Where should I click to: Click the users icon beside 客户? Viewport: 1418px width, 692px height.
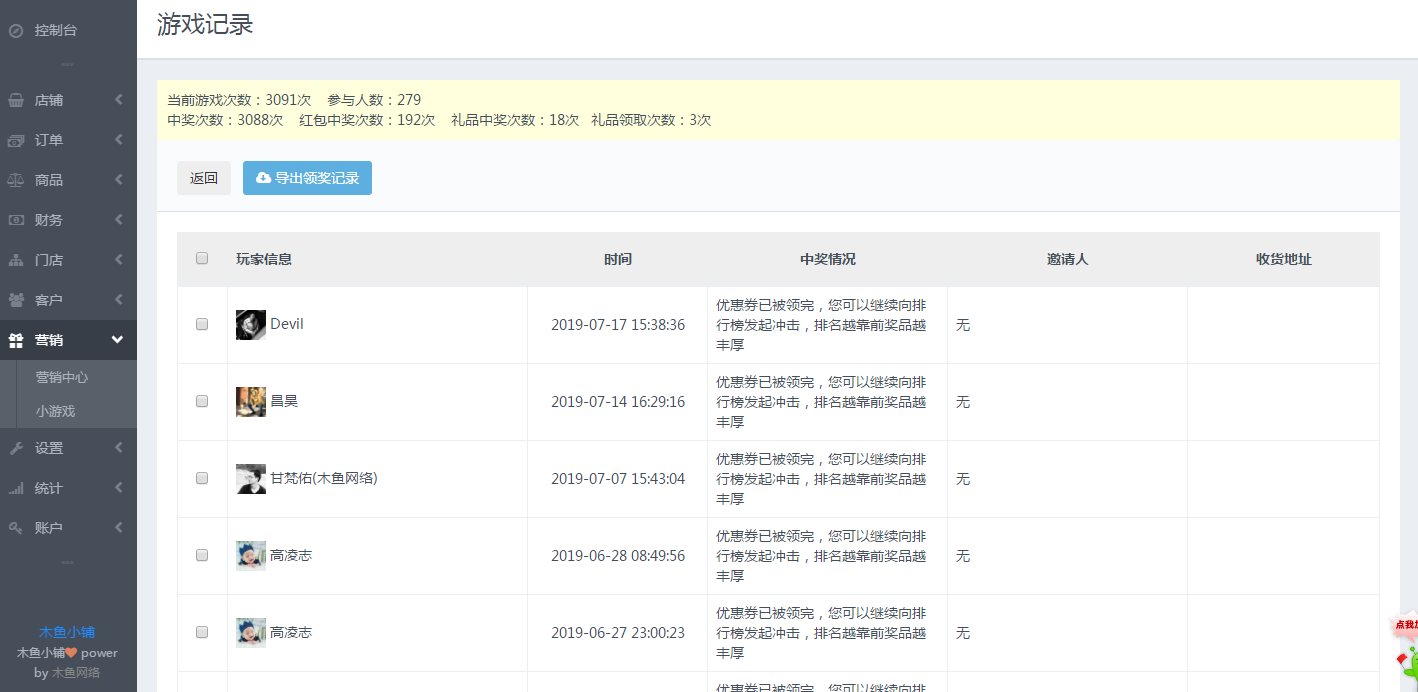point(16,300)
